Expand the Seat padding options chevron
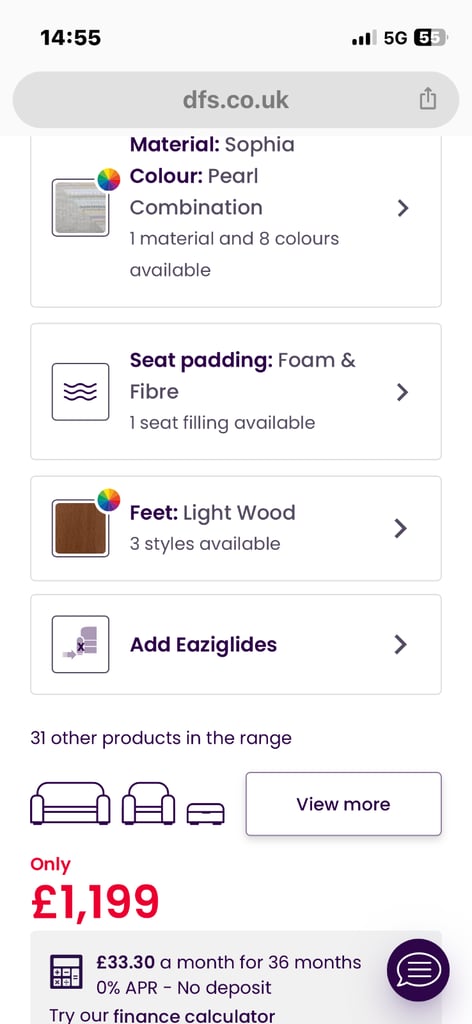472x1024 pixels. (403, 392)
